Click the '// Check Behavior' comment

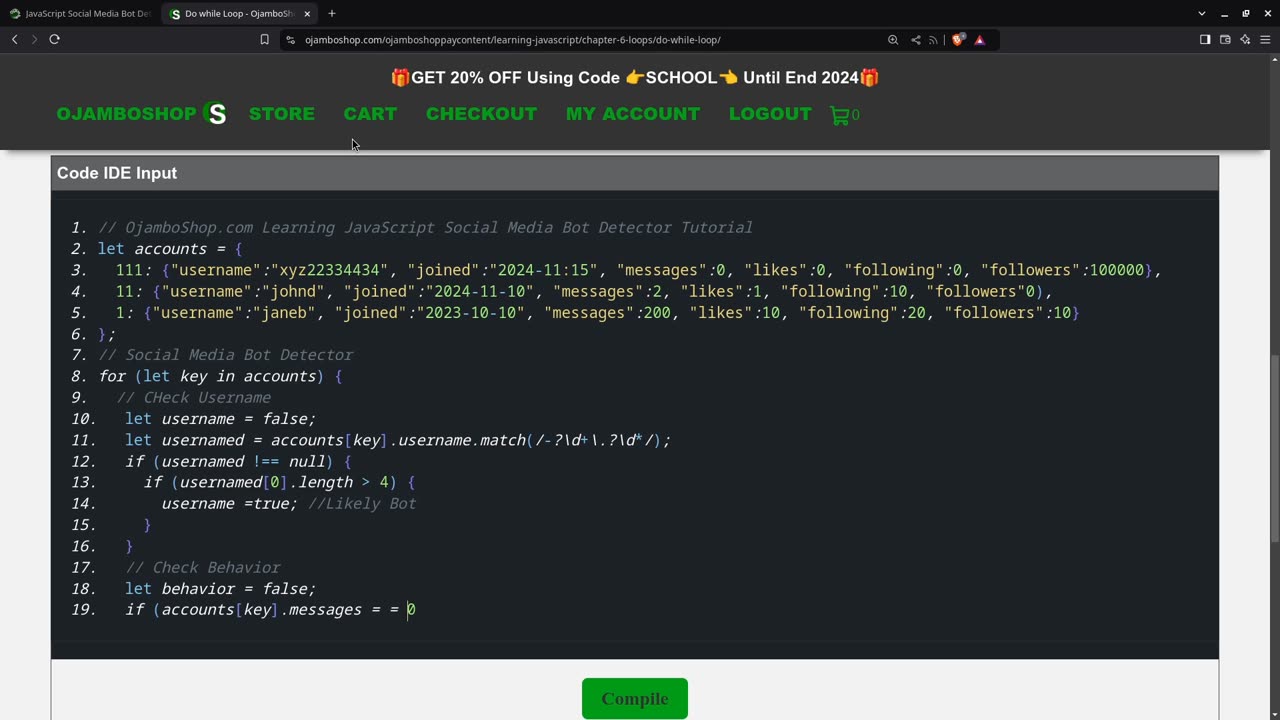[203, 567]
